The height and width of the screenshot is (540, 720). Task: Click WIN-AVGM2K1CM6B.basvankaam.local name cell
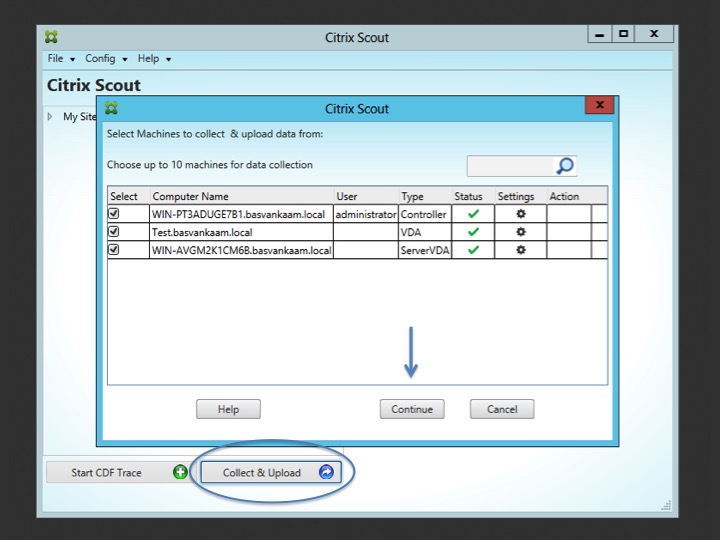(x=242, y=250)
